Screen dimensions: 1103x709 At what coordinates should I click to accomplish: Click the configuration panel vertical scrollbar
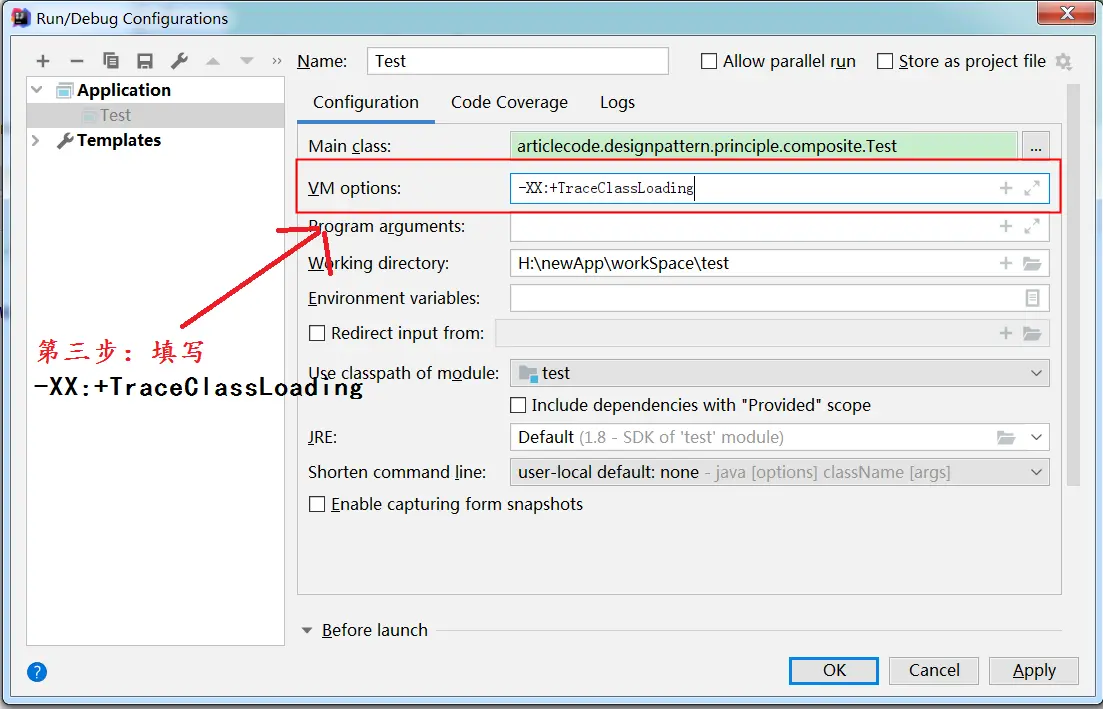click(1073, 285)
